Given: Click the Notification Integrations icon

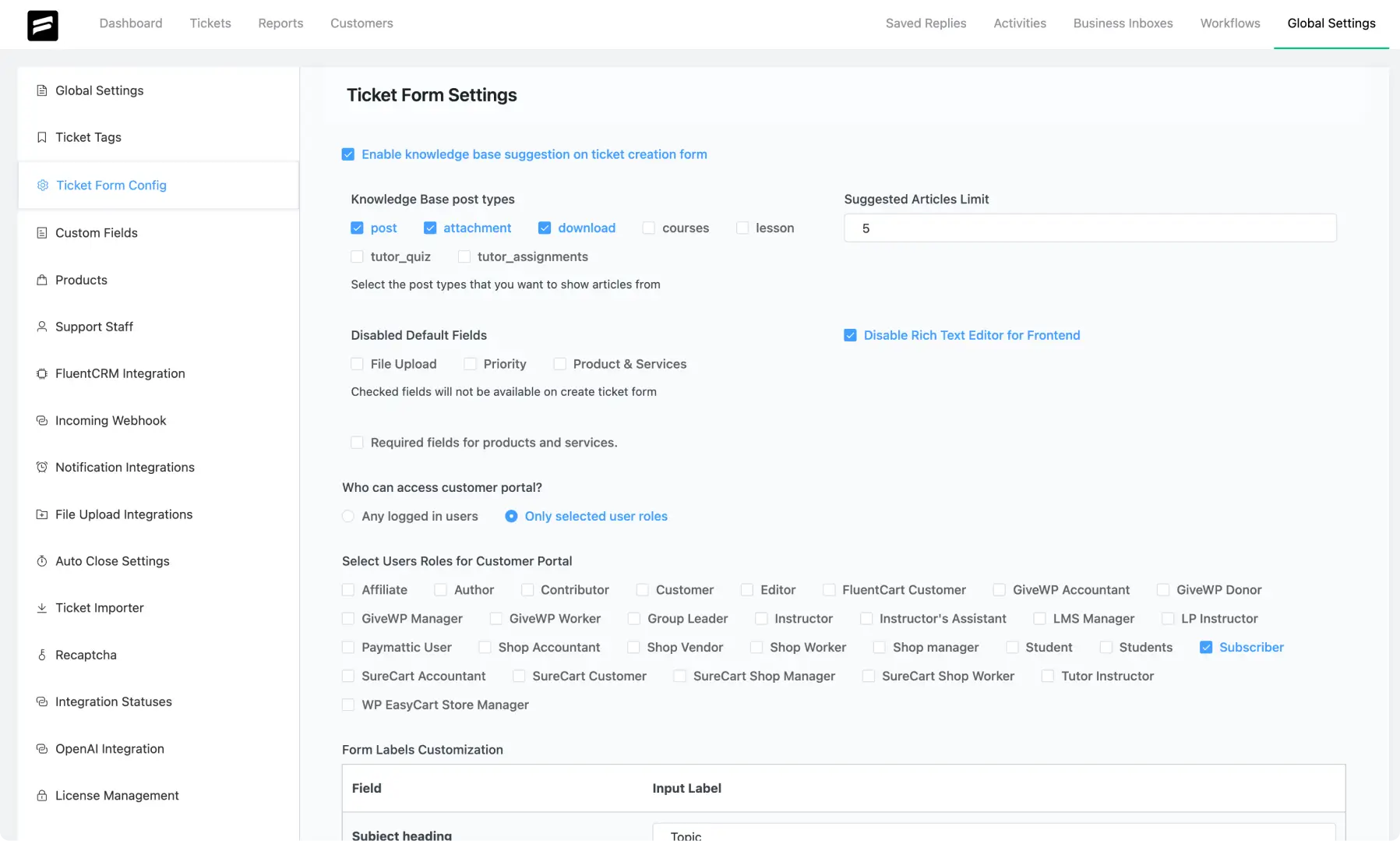Looking at the screenshot, I should tap(41, 467).
